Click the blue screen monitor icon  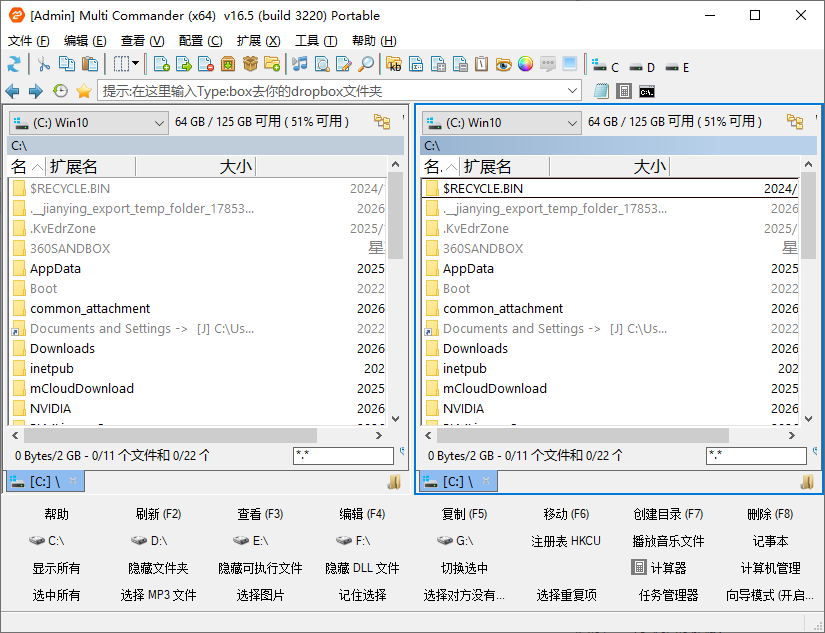[569, 64]
